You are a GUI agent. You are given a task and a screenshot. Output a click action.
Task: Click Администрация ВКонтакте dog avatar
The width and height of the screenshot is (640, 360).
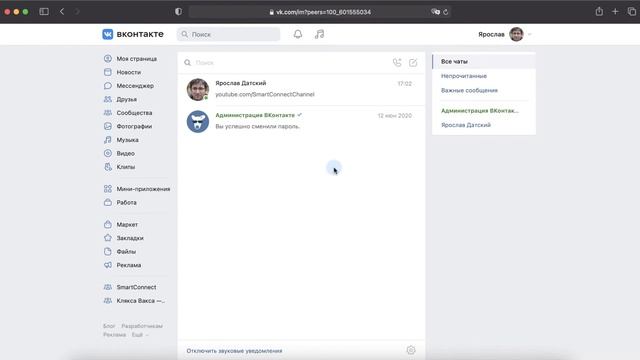click(198, 122)
